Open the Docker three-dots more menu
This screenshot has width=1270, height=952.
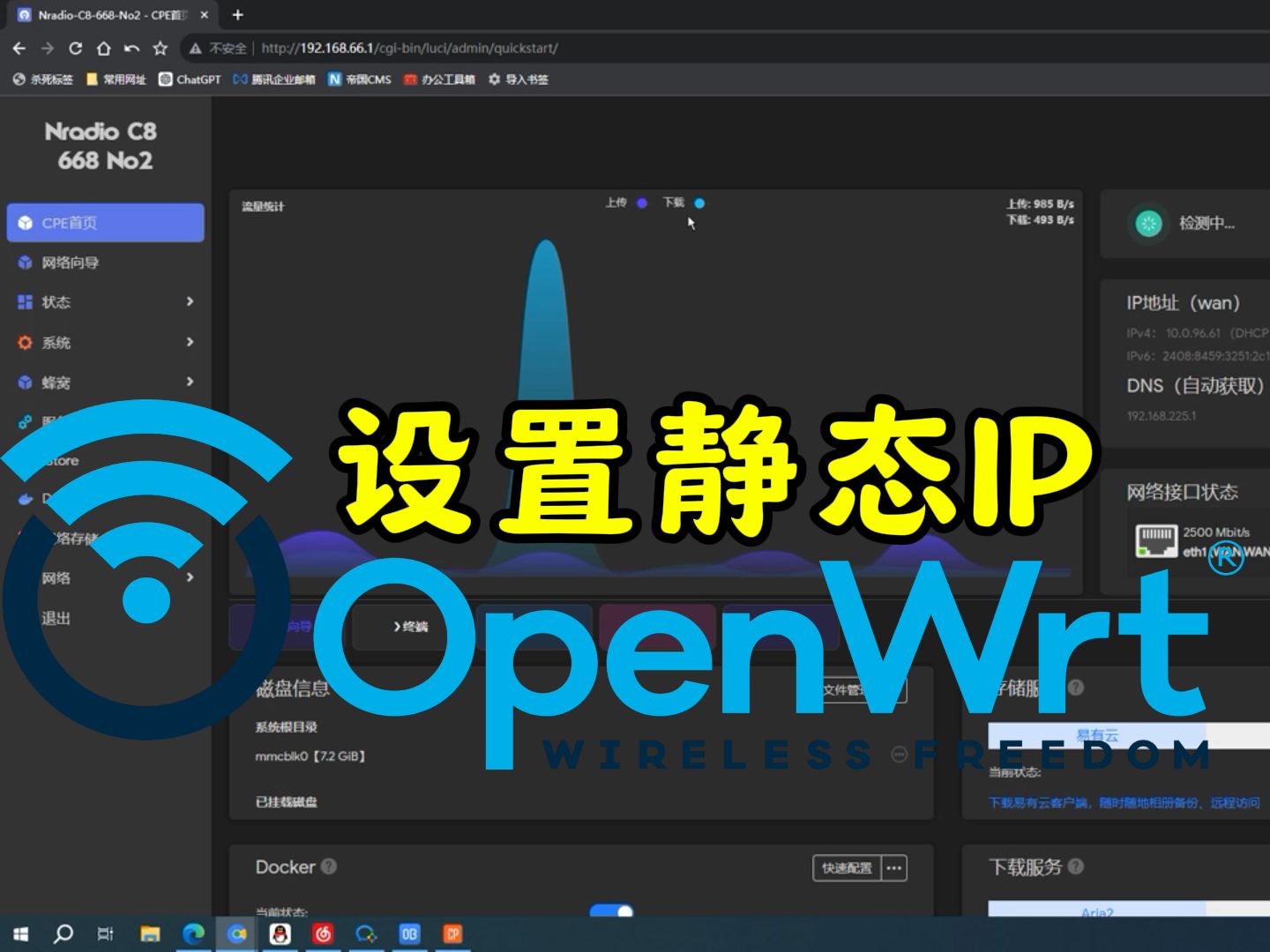(893, 868)
